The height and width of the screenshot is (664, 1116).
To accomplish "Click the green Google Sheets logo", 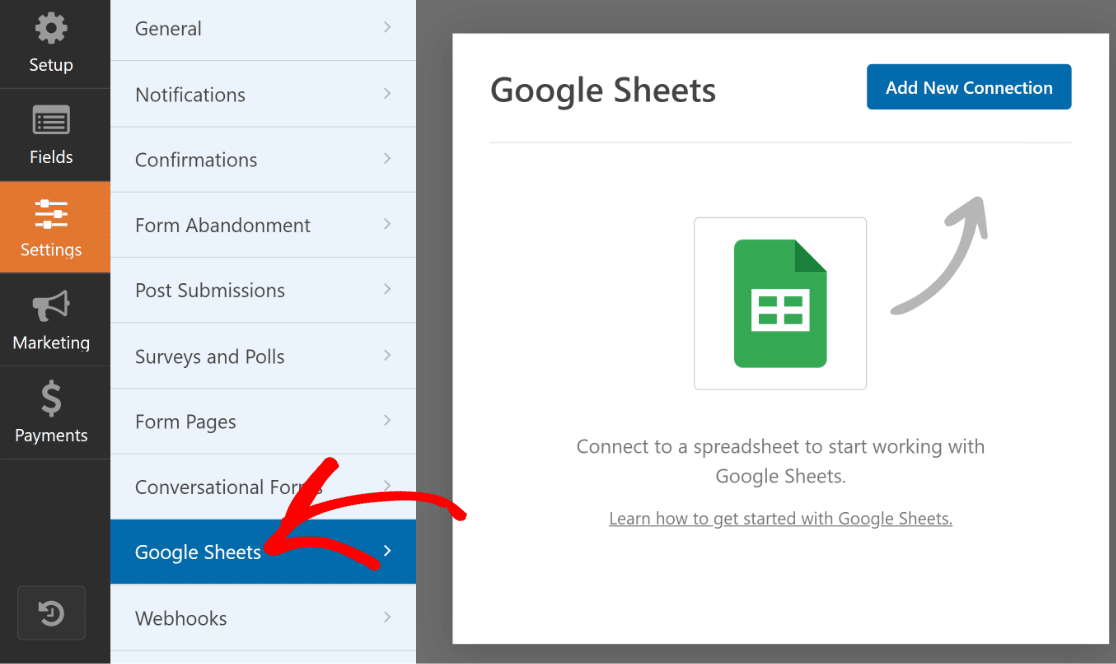I will 780,303.
